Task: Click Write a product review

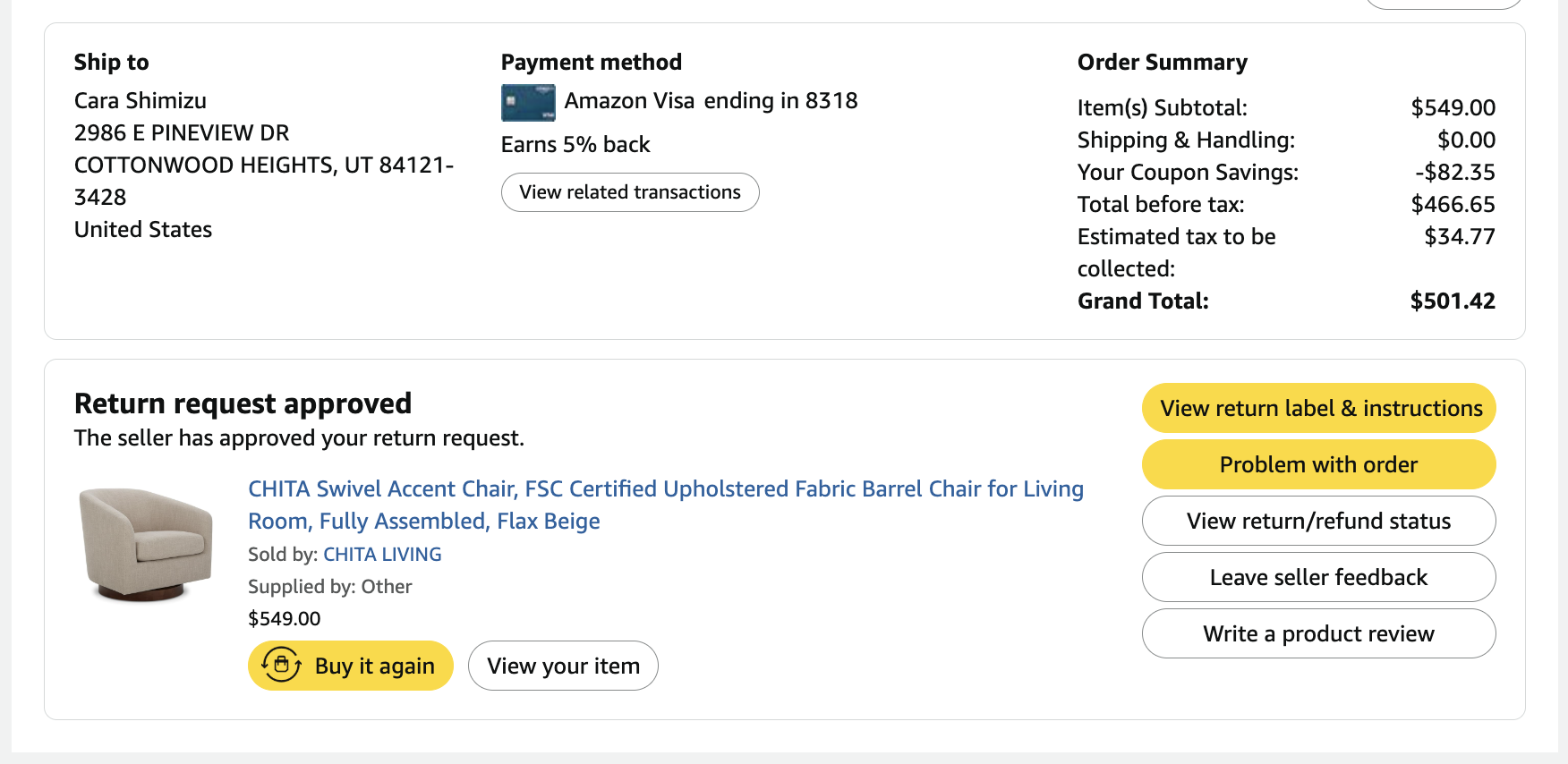Action: [1318, 633]
